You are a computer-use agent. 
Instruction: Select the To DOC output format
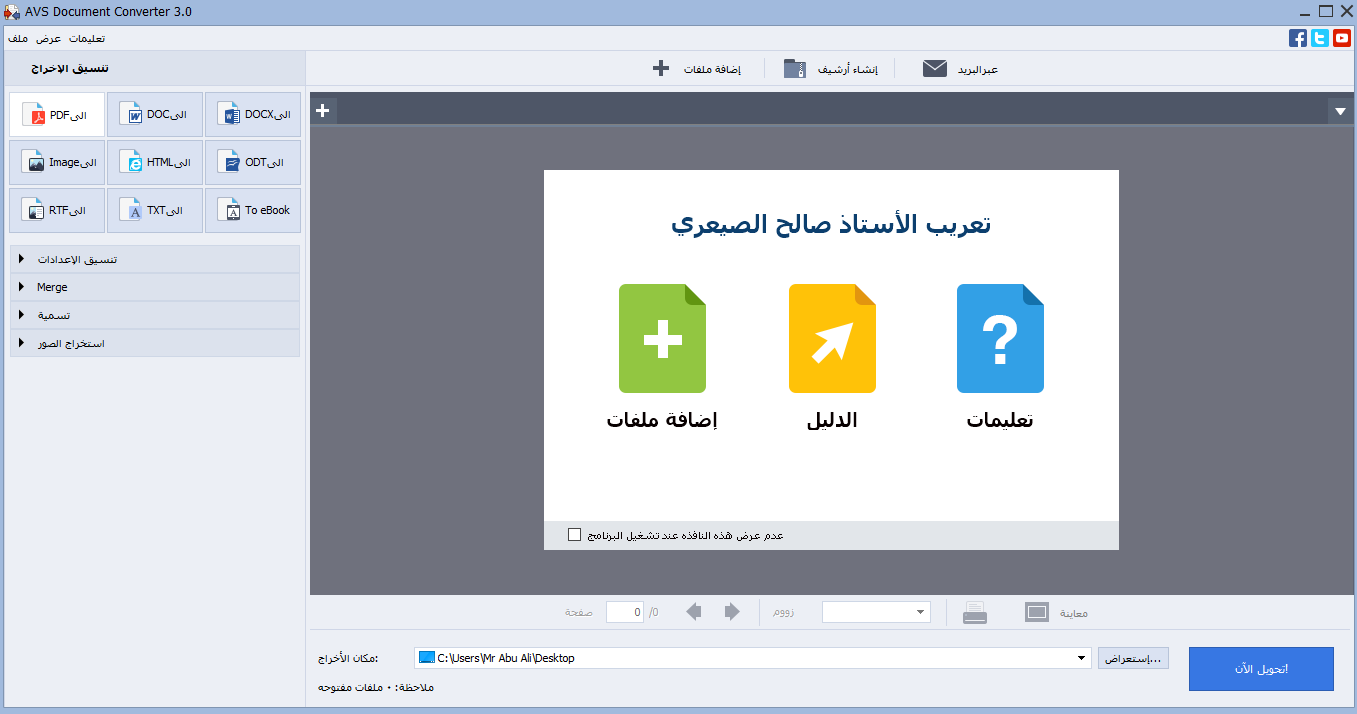point(155,115)
